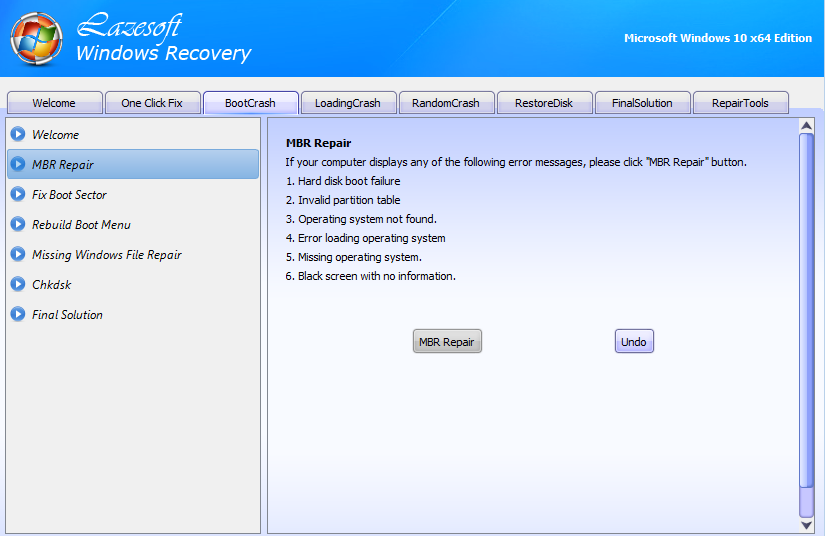Click "4. Error loading operating system" text
The image size is (825, 536).
366,238
